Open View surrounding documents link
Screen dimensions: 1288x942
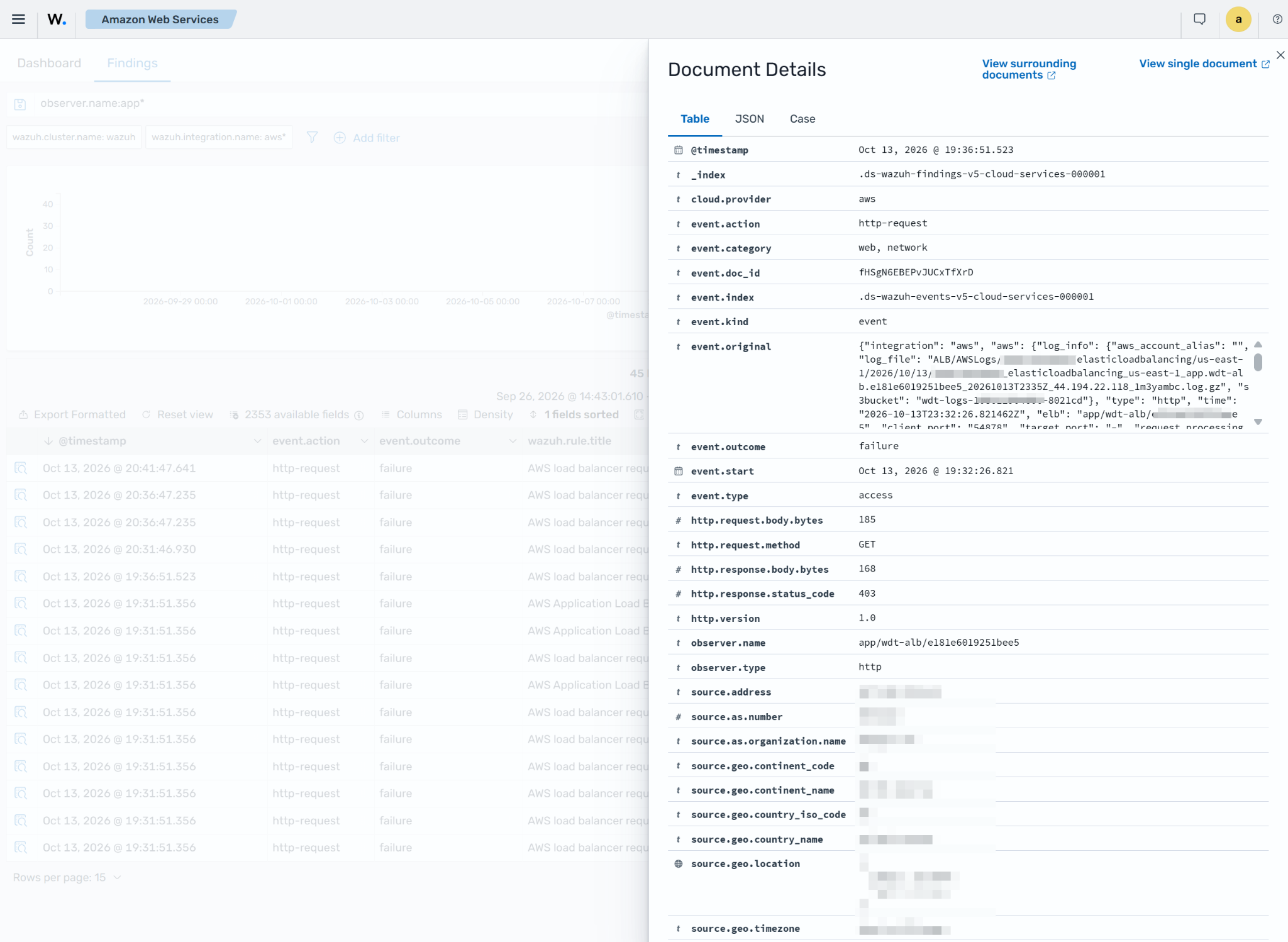[x=1029, y=69]
